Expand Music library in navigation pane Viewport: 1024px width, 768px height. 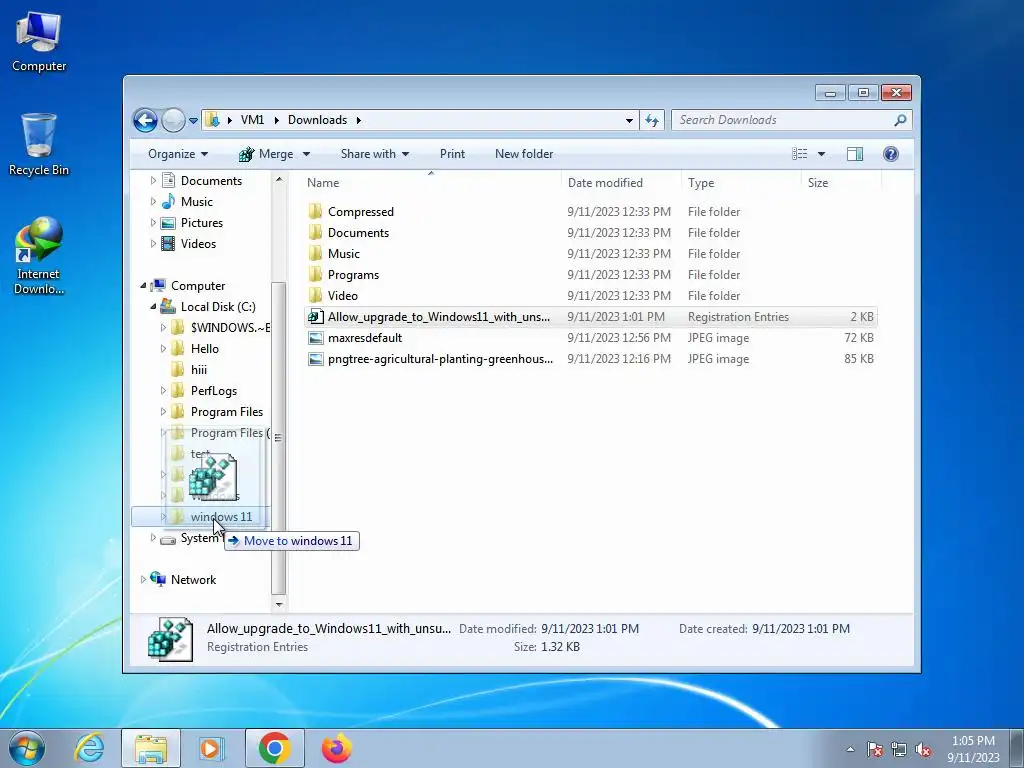click(x=153, y=201)
